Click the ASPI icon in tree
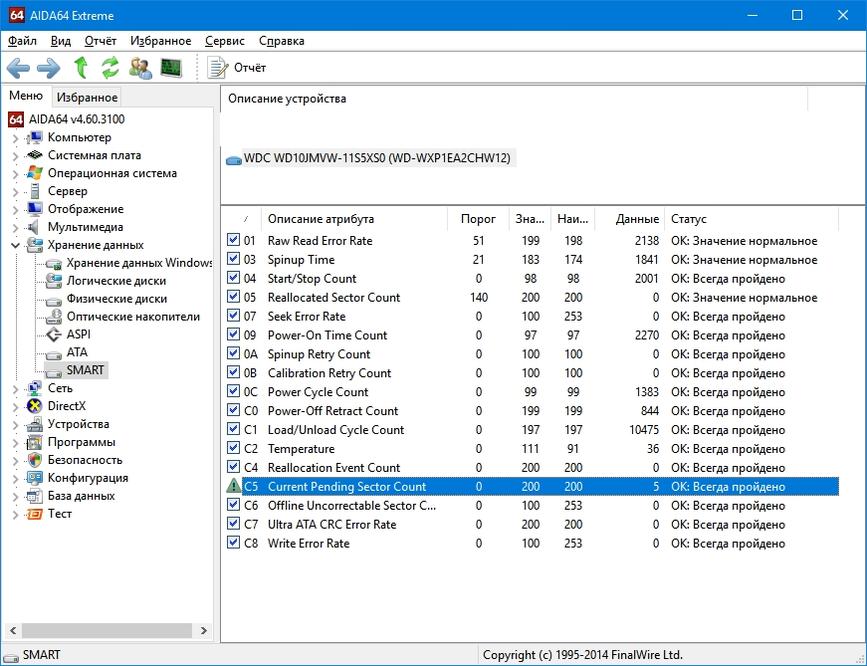 click(54, 334)
